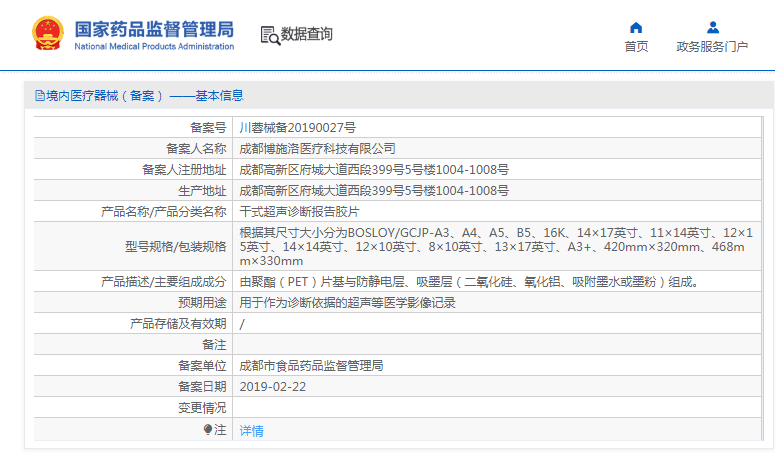Click the 政务服务门户 person icon

coord(712,27)
